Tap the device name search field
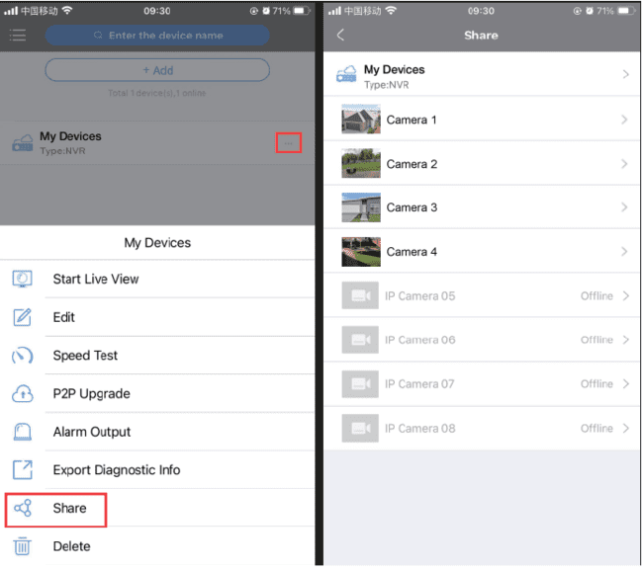 coord(157,35)
